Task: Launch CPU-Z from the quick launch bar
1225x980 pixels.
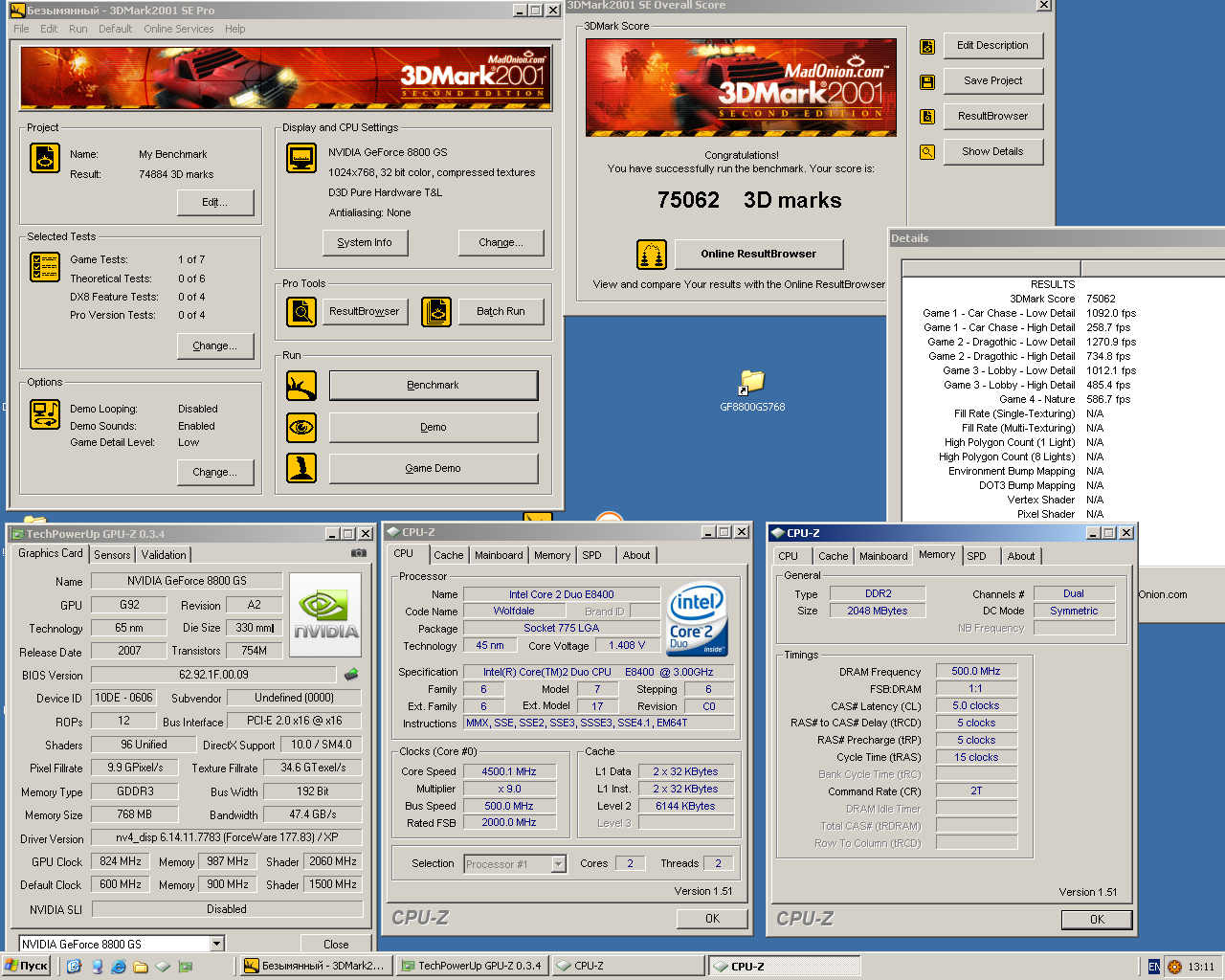Action: coord(163,967)
